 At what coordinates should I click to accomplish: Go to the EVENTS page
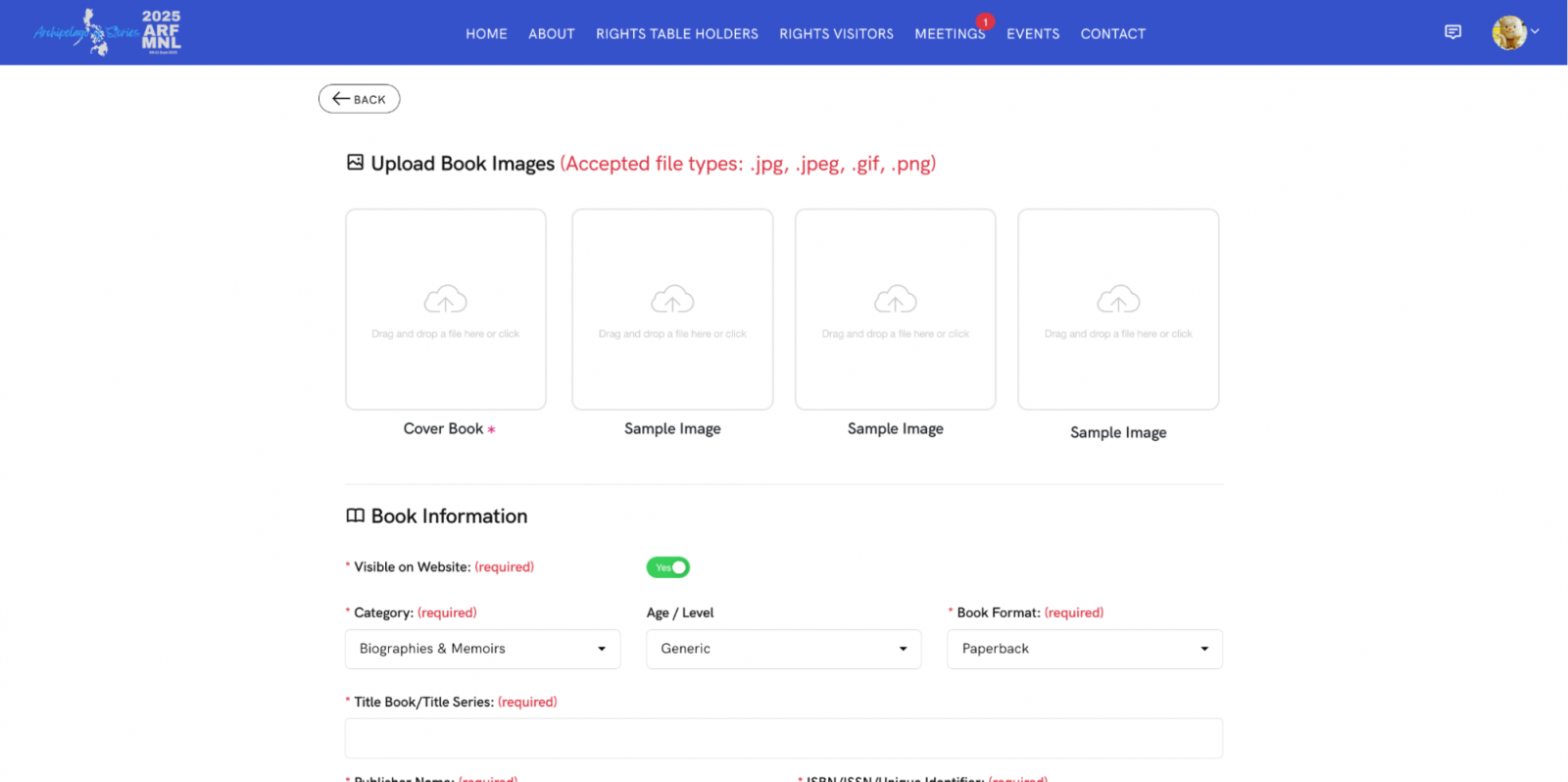1033,33
